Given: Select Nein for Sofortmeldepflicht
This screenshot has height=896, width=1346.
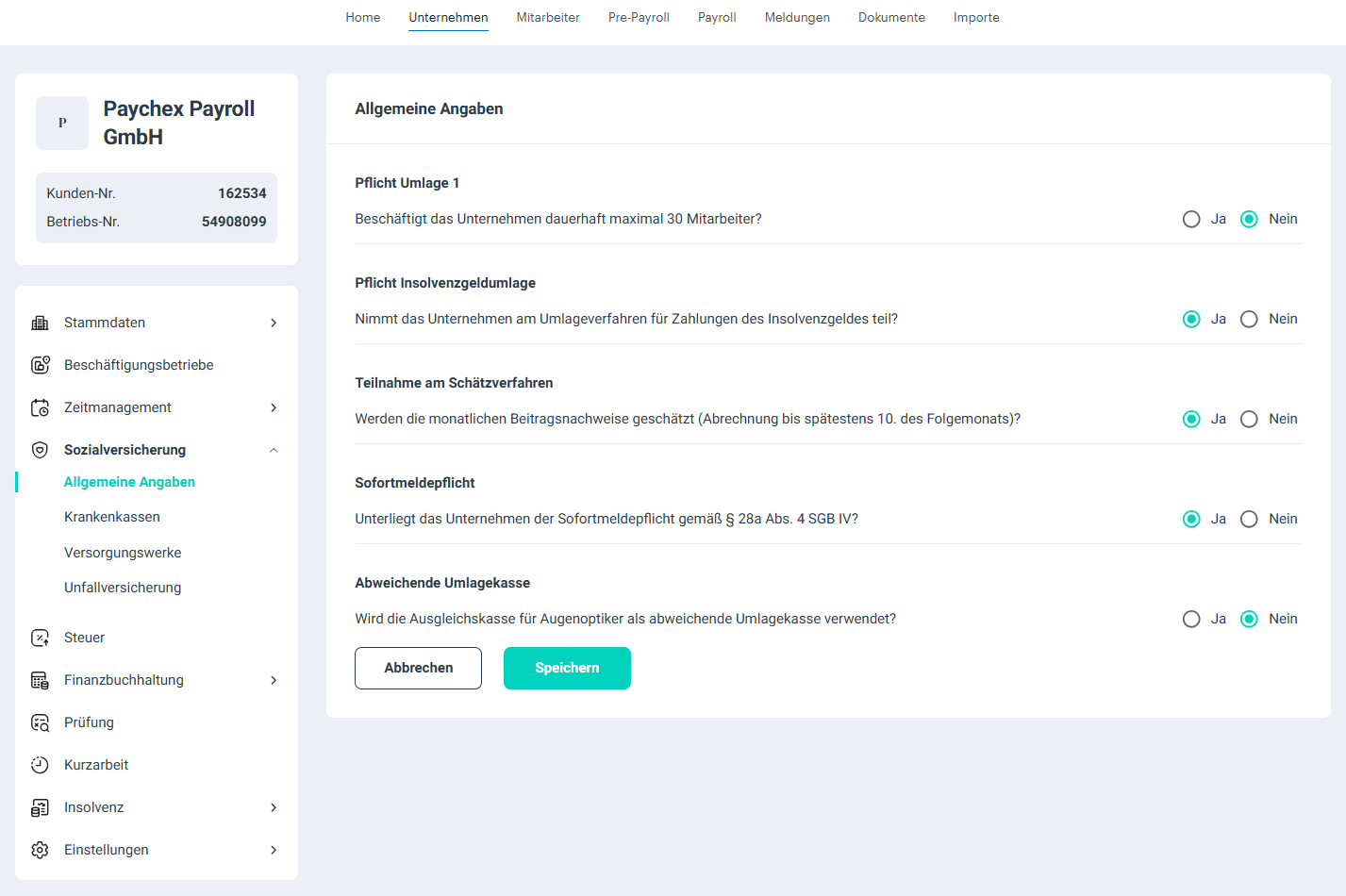Looking at the screenshot, I should click(1249, 519).
